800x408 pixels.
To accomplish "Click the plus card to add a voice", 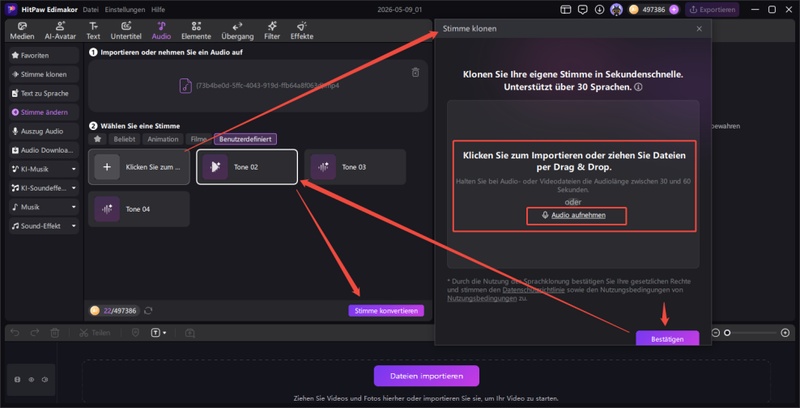I will (x=139, y=167).
